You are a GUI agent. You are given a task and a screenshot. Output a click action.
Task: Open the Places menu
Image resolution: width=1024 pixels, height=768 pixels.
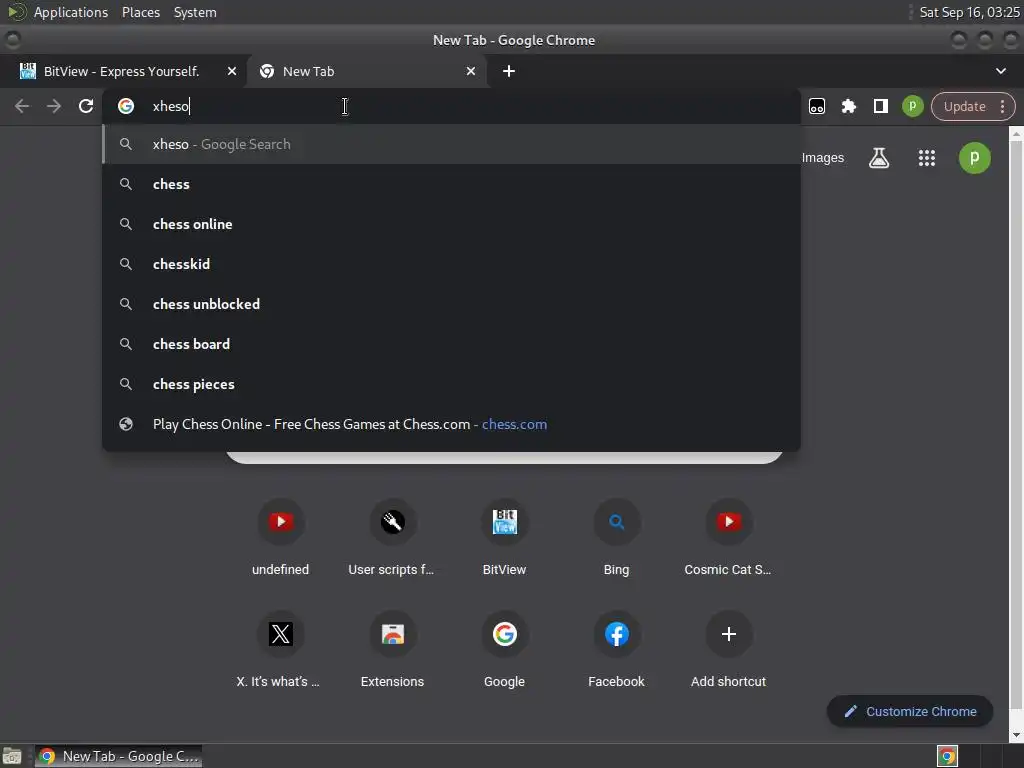tap(141, 12)
